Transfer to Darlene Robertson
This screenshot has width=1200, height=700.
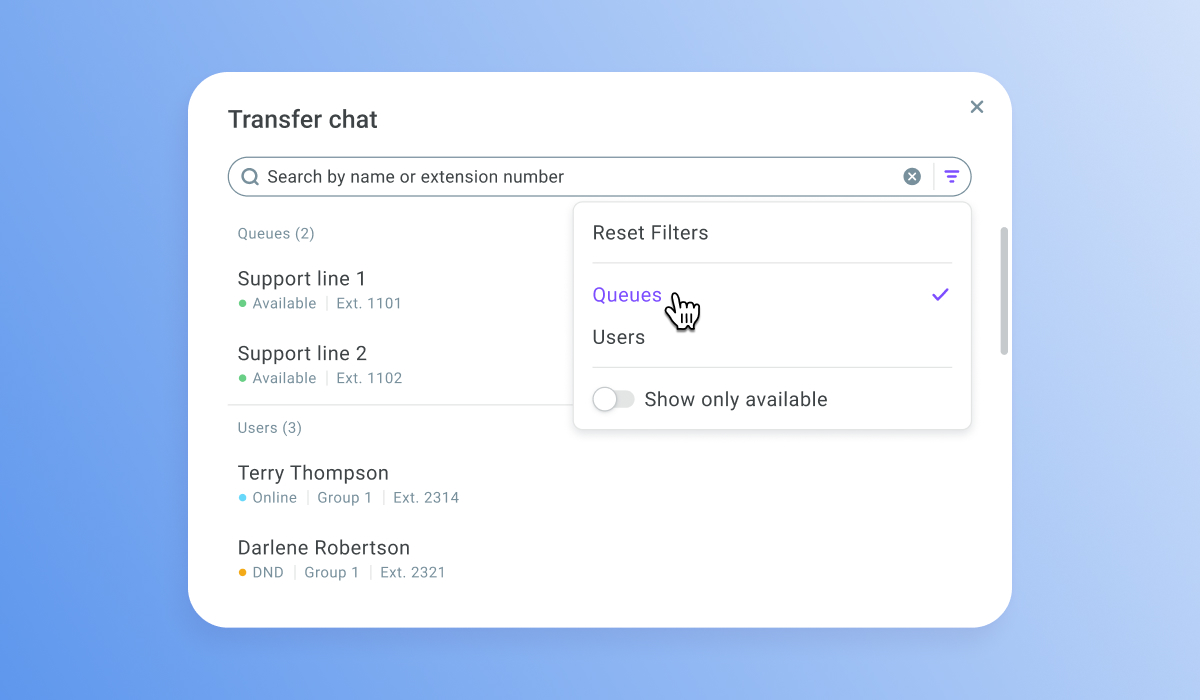pos(324,548)
